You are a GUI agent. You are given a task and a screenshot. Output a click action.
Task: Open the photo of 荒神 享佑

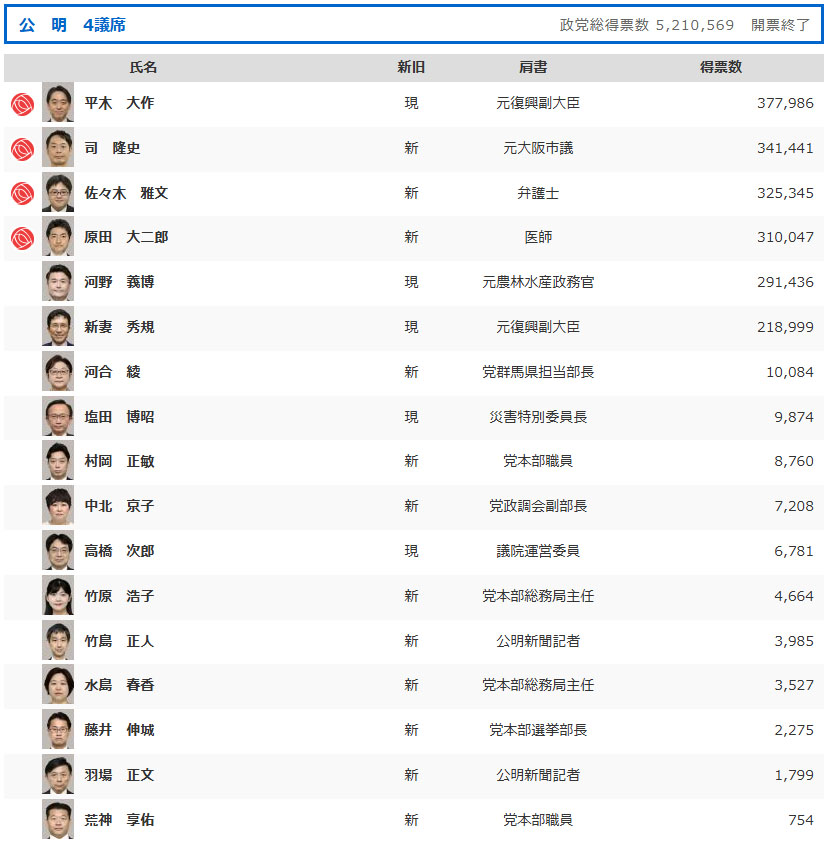tap(58, 820)
